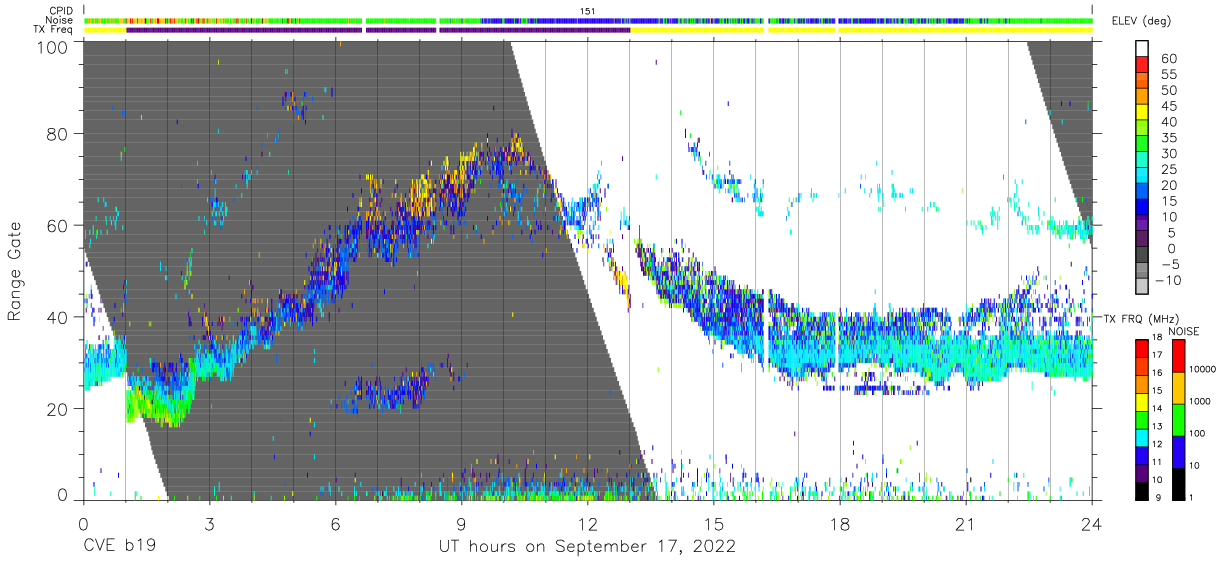Click the UT hours on September 17, 2022 label
This screenshot has height=567, width=1228.
588,547
